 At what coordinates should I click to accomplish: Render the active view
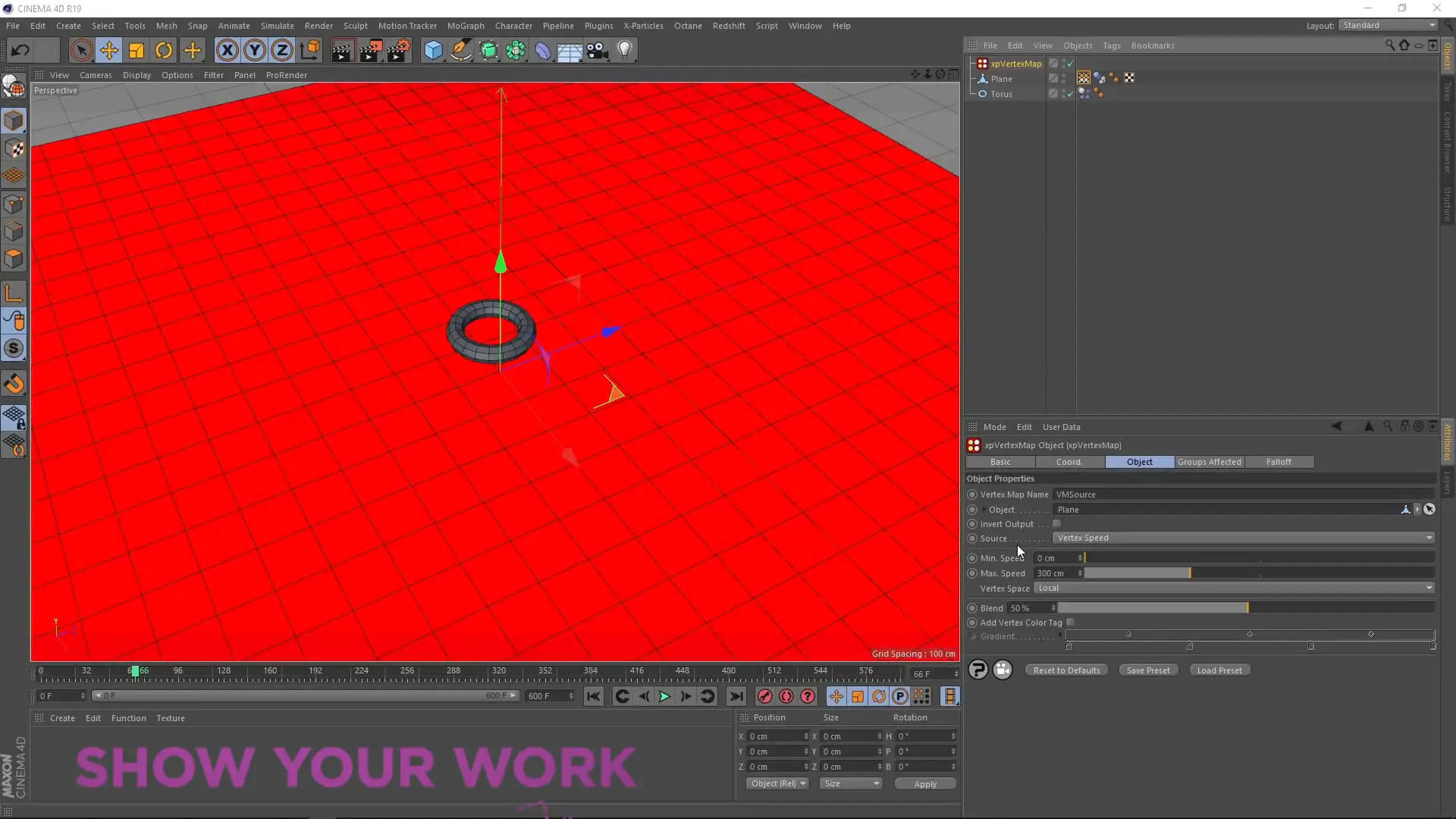tap(342, 51)
